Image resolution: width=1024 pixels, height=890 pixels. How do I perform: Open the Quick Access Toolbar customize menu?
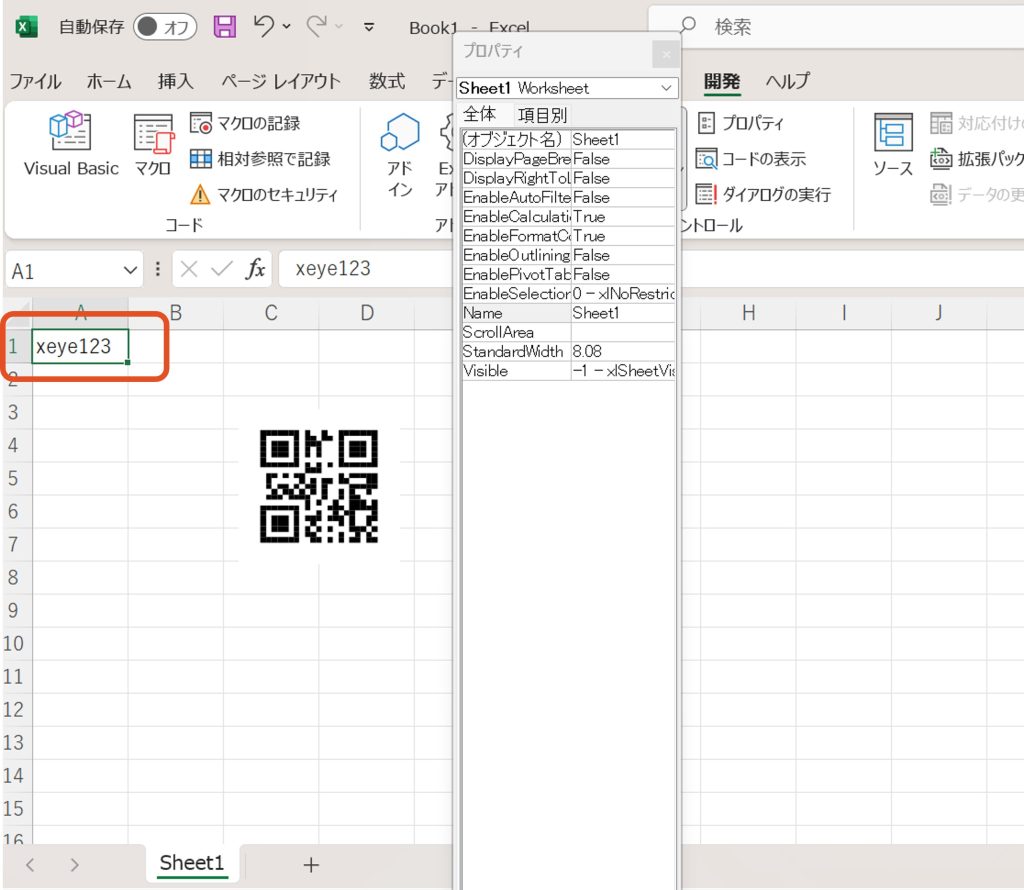click(x=369, y=27)
